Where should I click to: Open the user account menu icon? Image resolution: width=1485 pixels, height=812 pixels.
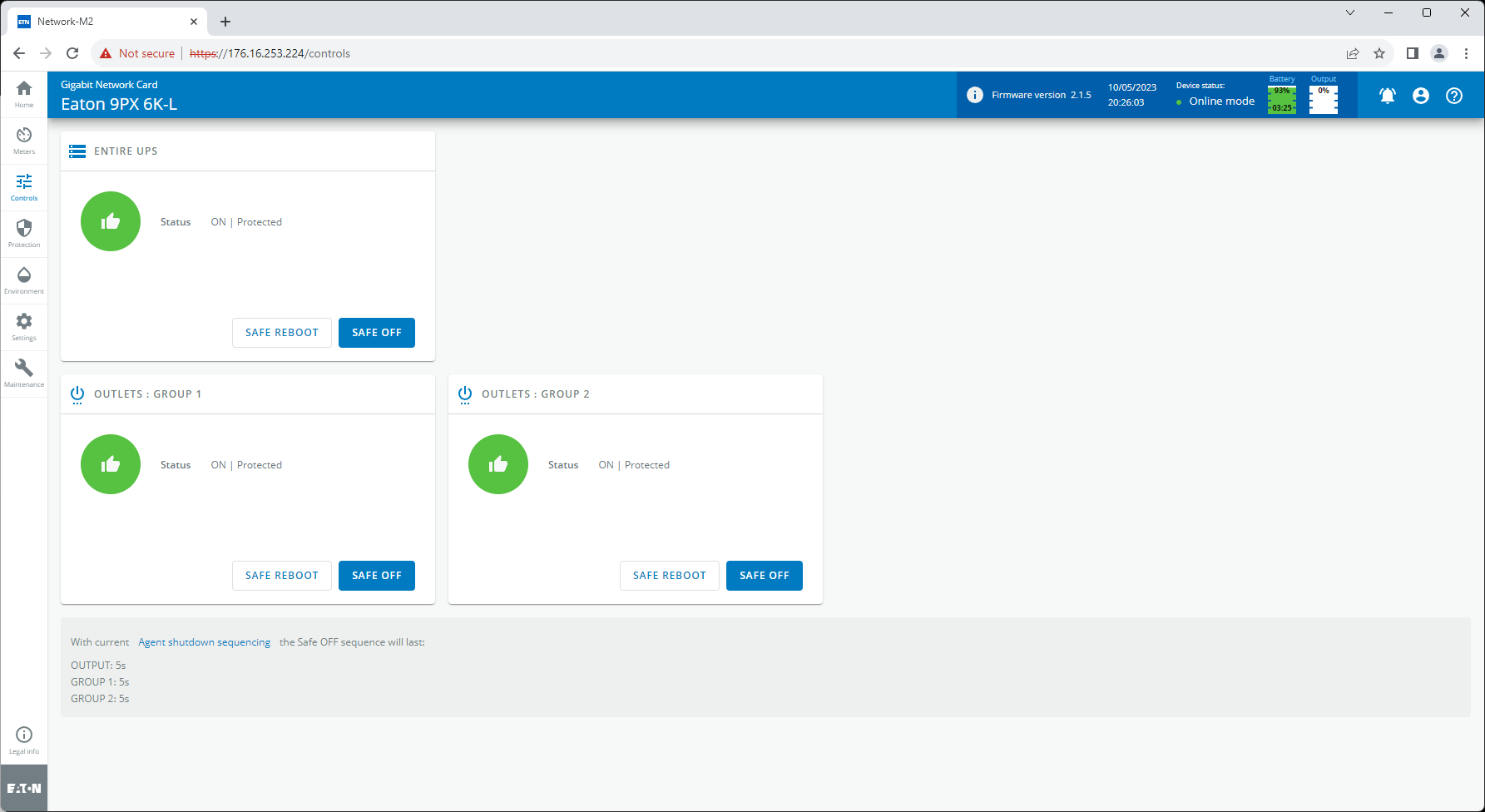click(x=1421, y=96)
